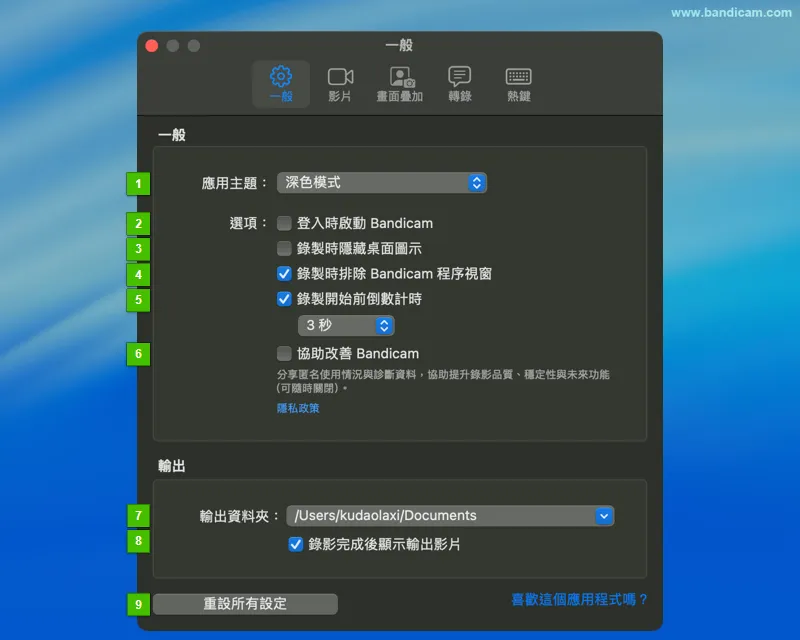This screenshot has height=640, width=800.
Task: Click the 喜歡這個應用程式嗎？ link
Action: tap(579, 599)
